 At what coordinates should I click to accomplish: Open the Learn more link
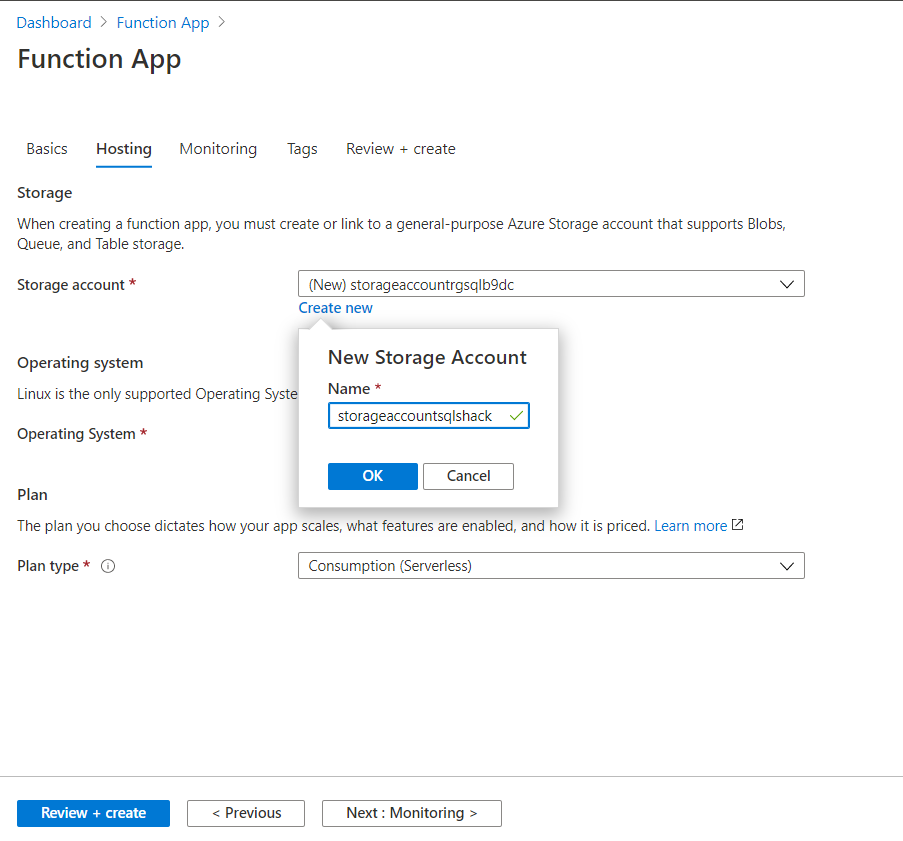pyautogui.click(x=690, y=525)
